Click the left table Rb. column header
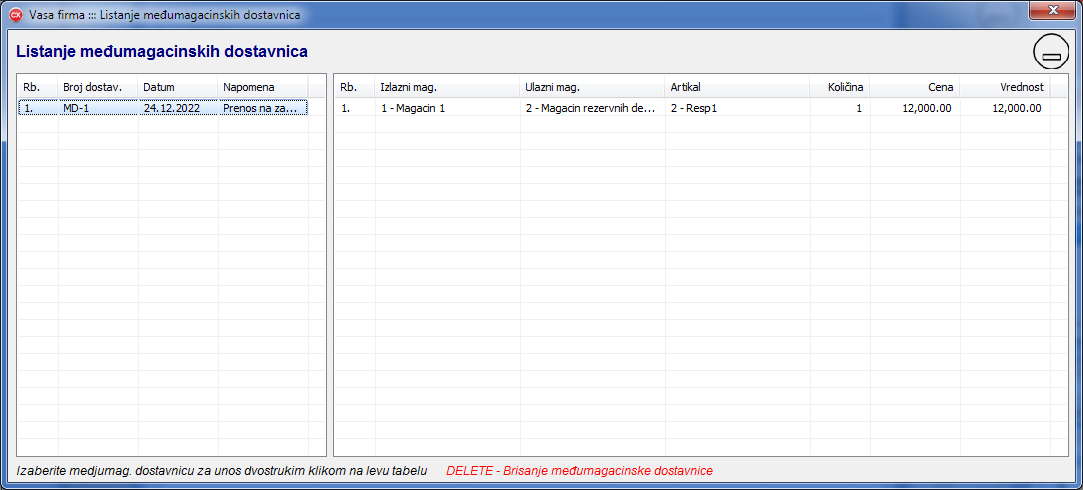Viewport: 1083px width, 490px height. click(x=37, y=87)
